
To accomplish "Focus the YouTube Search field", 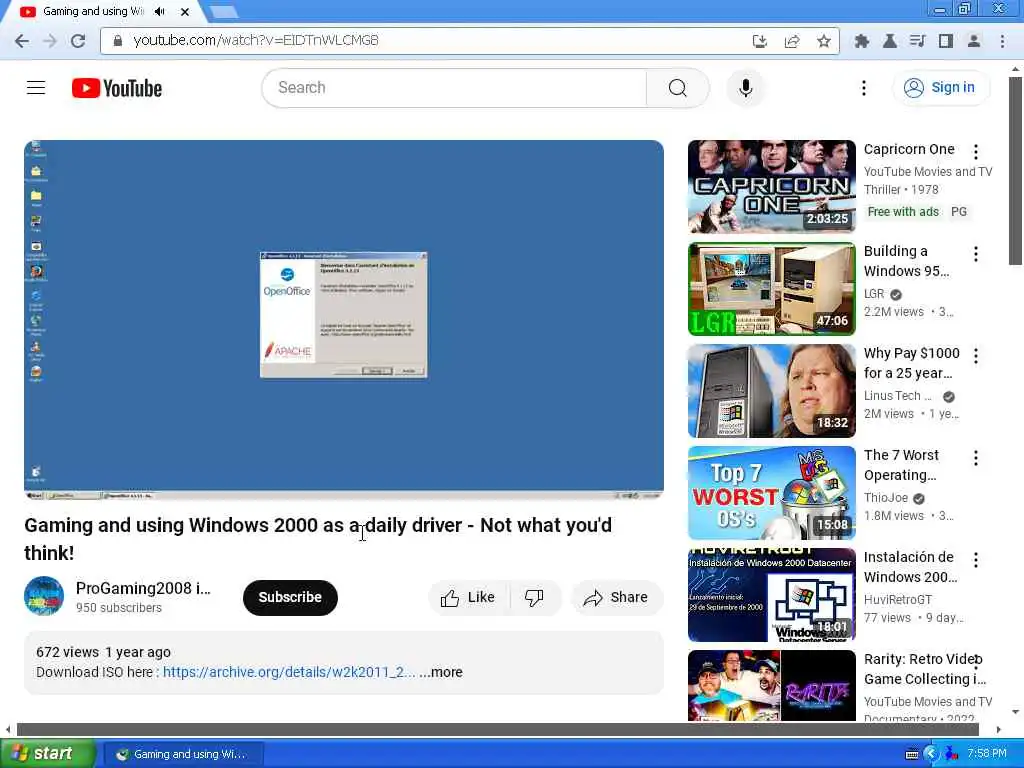I will tap(454, 88).
